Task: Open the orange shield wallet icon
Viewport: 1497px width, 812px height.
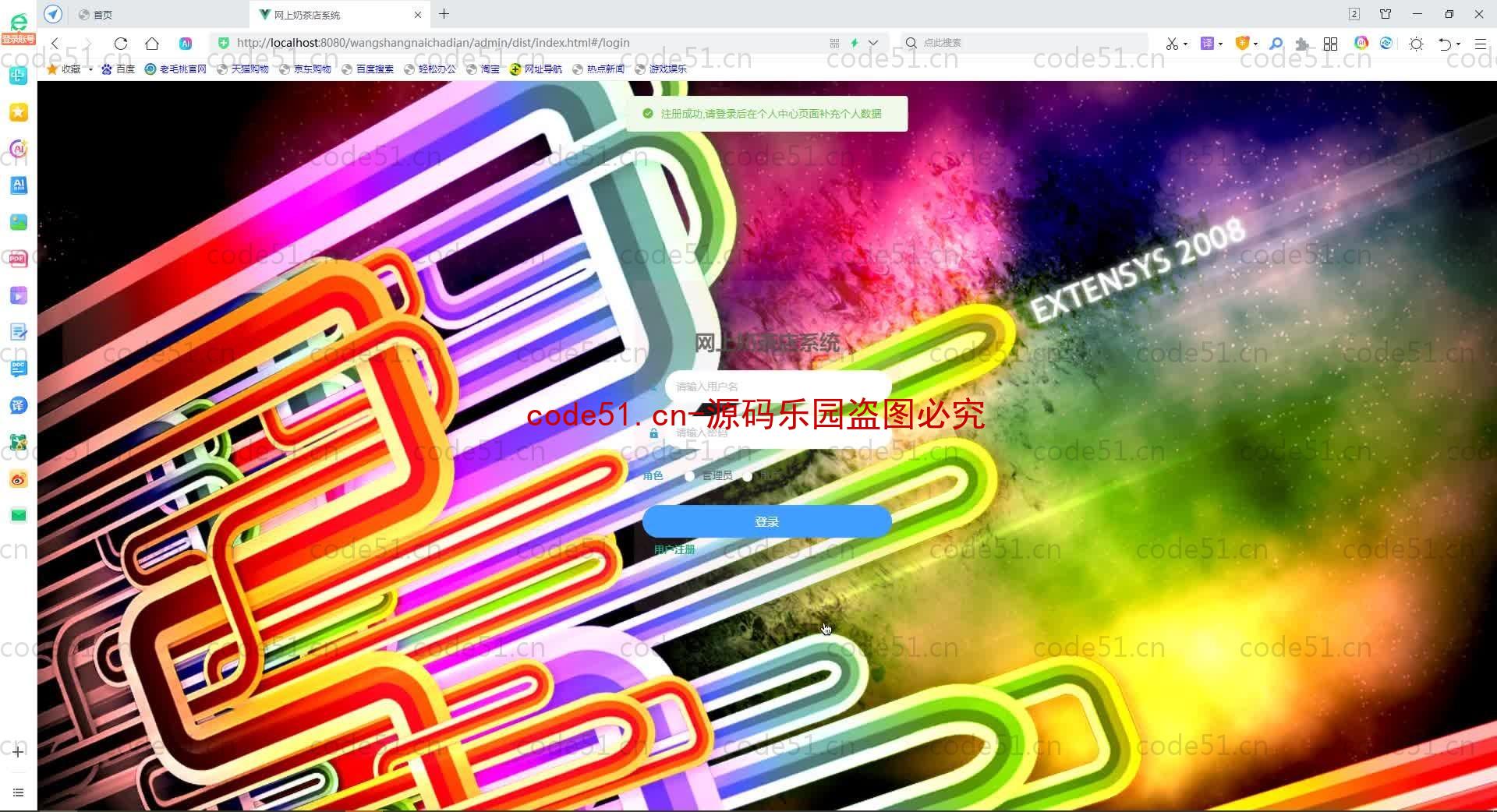Action: [1243, 44]
